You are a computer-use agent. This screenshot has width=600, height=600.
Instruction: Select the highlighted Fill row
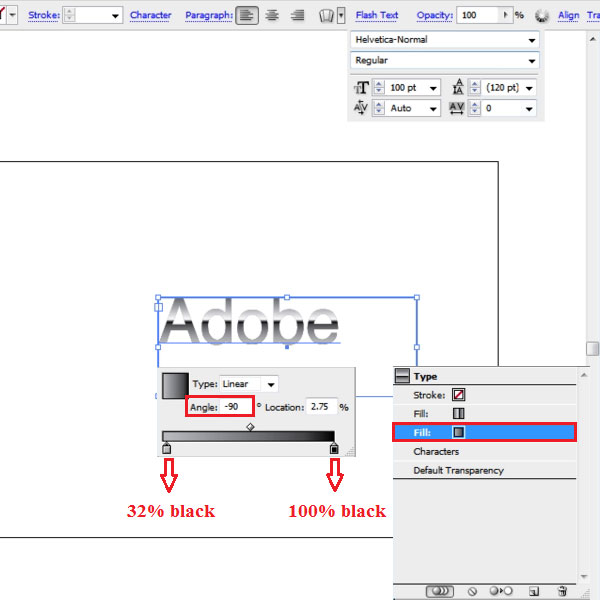(x=484, y=432)
